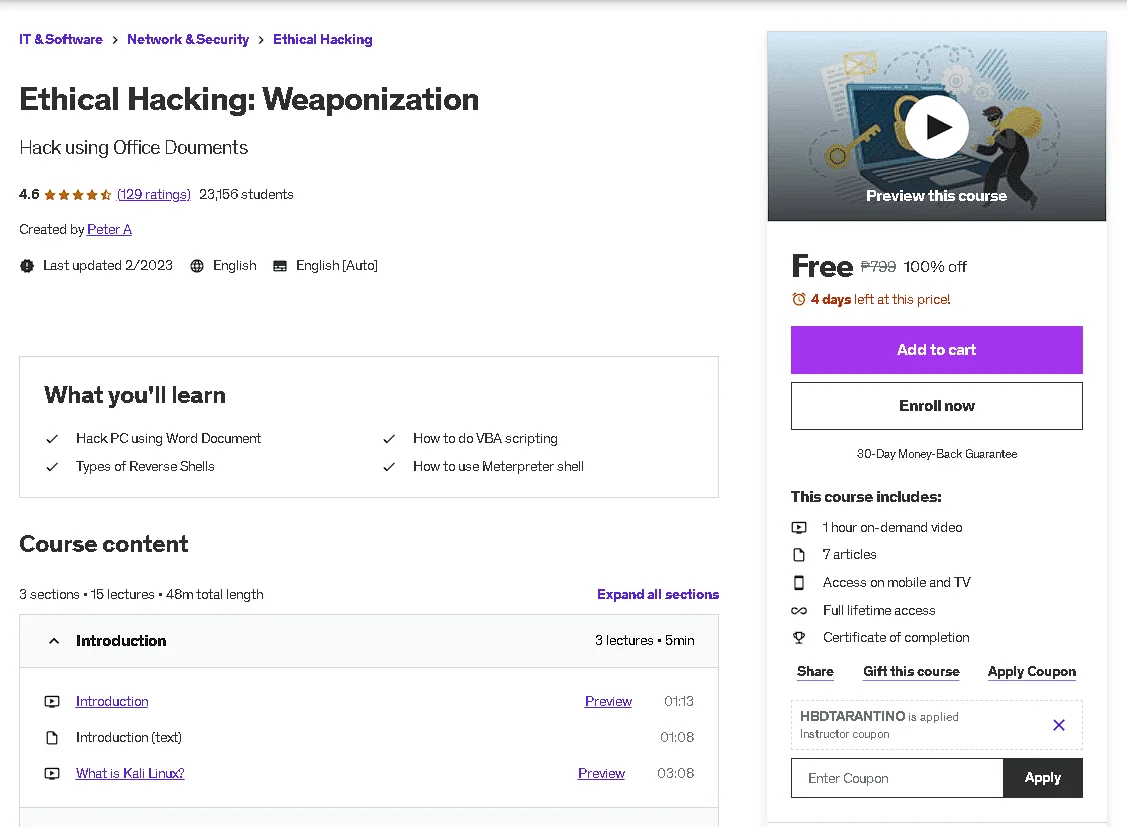Viewport: 1127px width, 827px height.
Task: Click the '03:08' duration of the Kali Linux lecture
Action: click(x=676, y=774)
